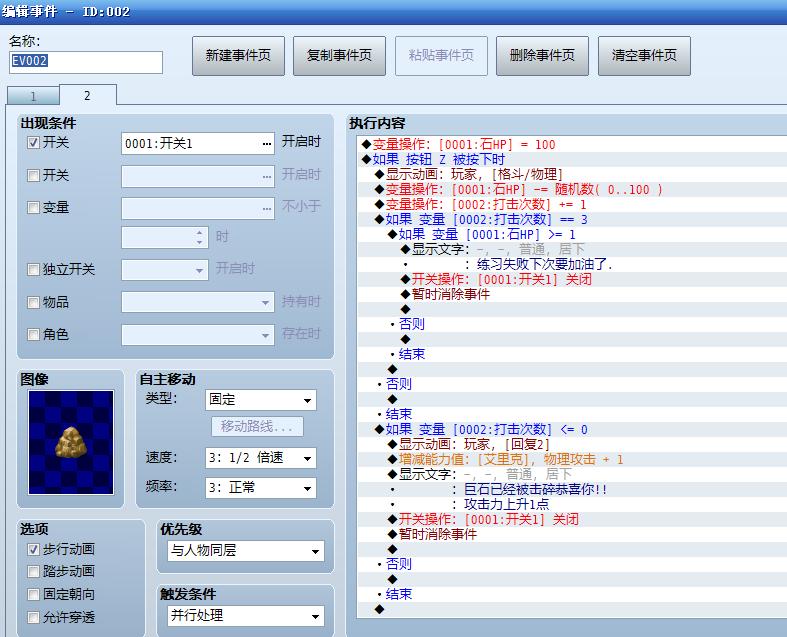Viewport: 787px width, 637px height.
Task: Open the 优先级 dropdown 与人物同层
Action: [x=246, y=551]
